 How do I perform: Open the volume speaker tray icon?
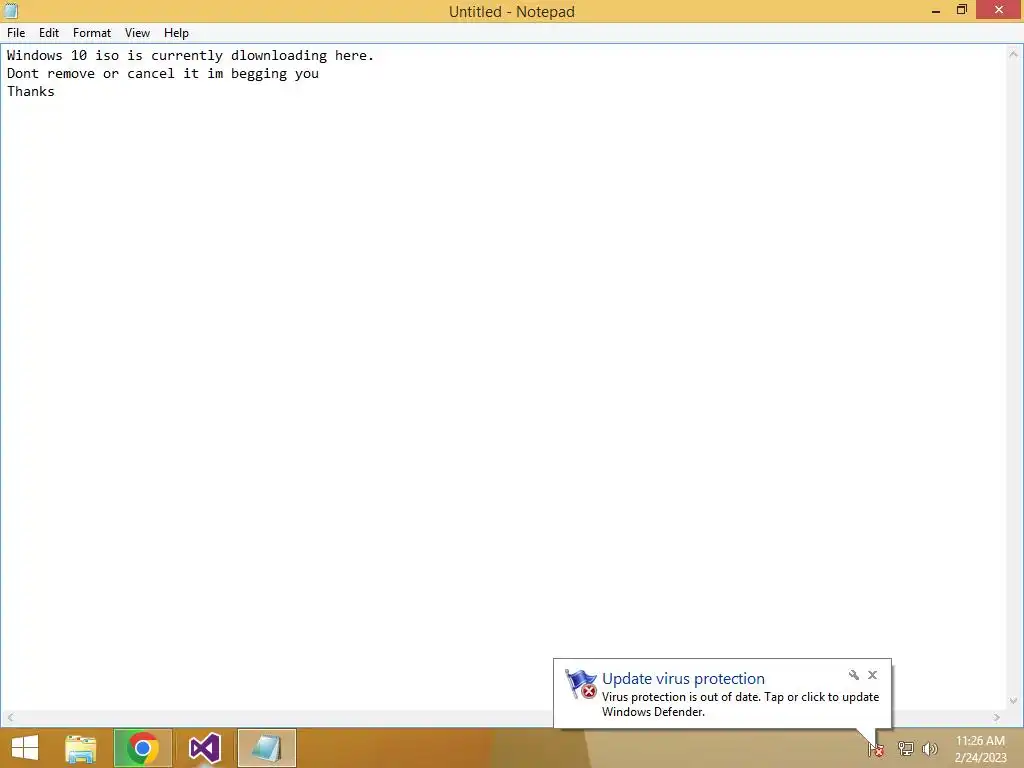coord(930,748)
